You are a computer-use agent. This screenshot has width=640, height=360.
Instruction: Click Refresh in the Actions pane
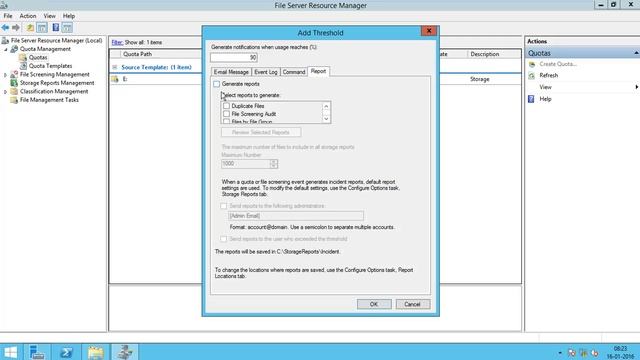[x=549, y=76]
